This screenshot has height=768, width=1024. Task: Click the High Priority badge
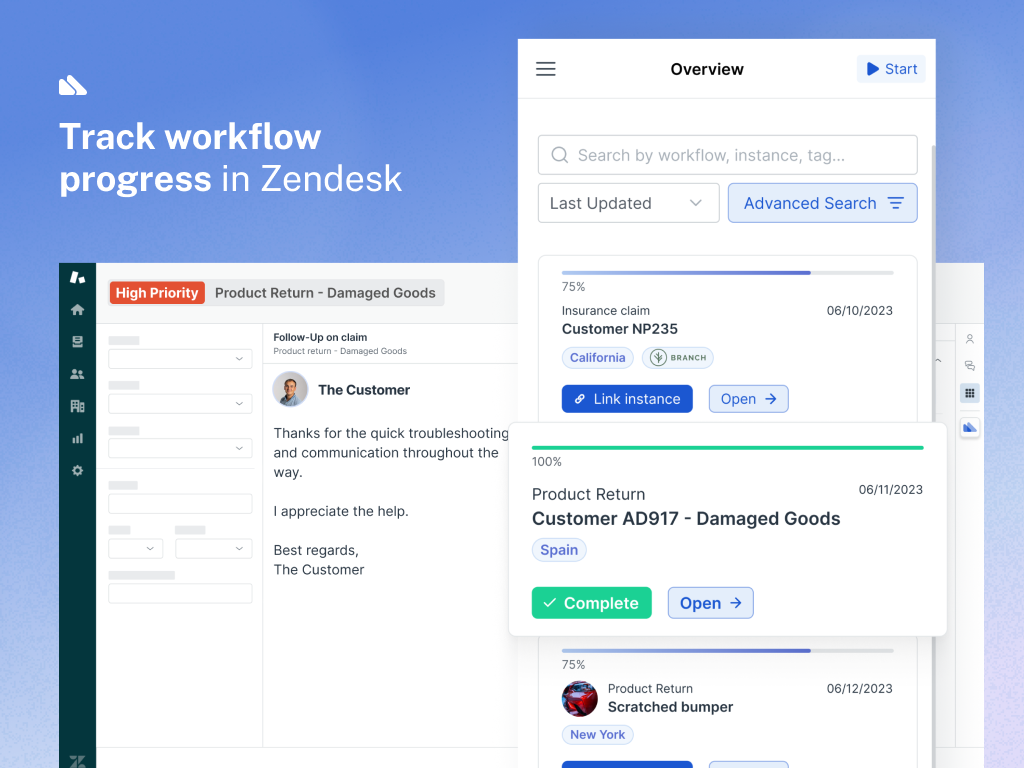[x=157, y=293]
